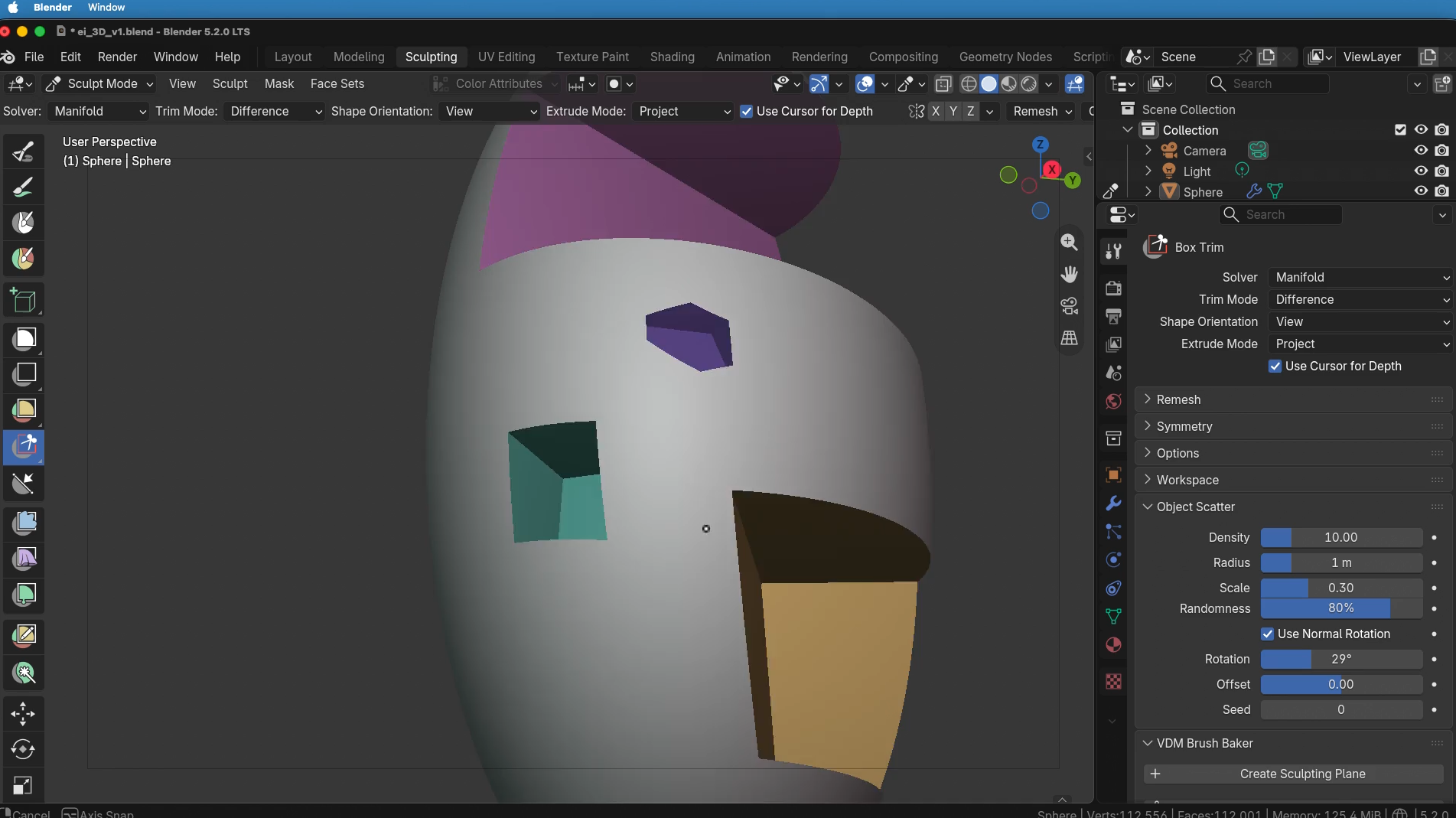The image size is (1456, 818).
Task: Open the Trim Mode dropdown in header
Action: pyautogui.click(x=275, y=111)
